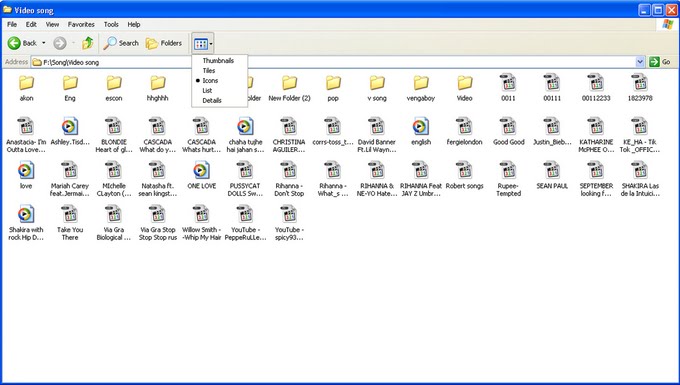Select the CASCADA What do y... file
Screen dimensions: 680x385
[157, 135]
